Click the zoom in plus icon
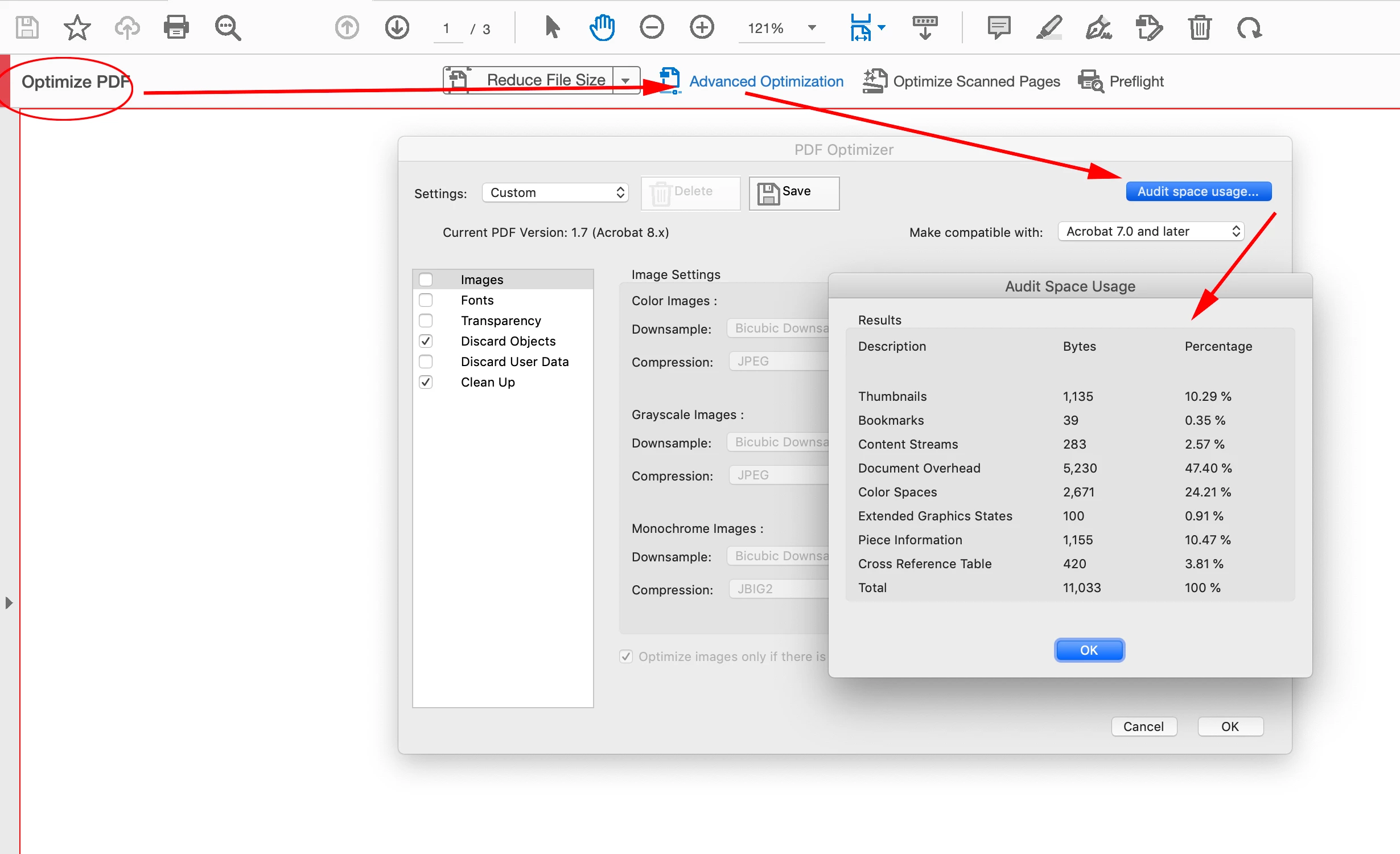This screenshot has width=1400, height=854. [x=702, y=27]
